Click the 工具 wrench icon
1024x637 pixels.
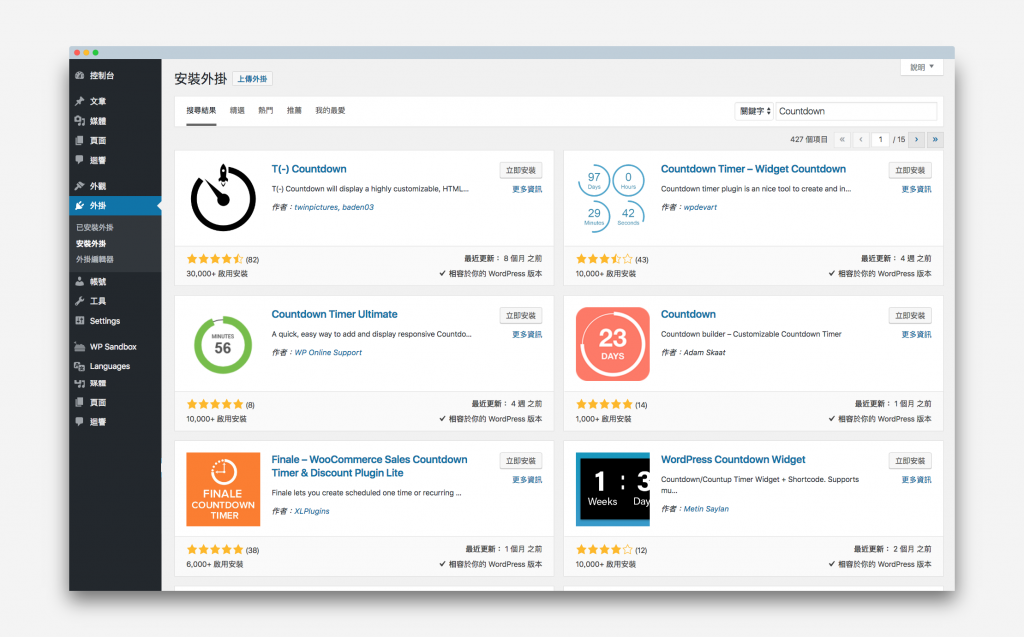79,301
